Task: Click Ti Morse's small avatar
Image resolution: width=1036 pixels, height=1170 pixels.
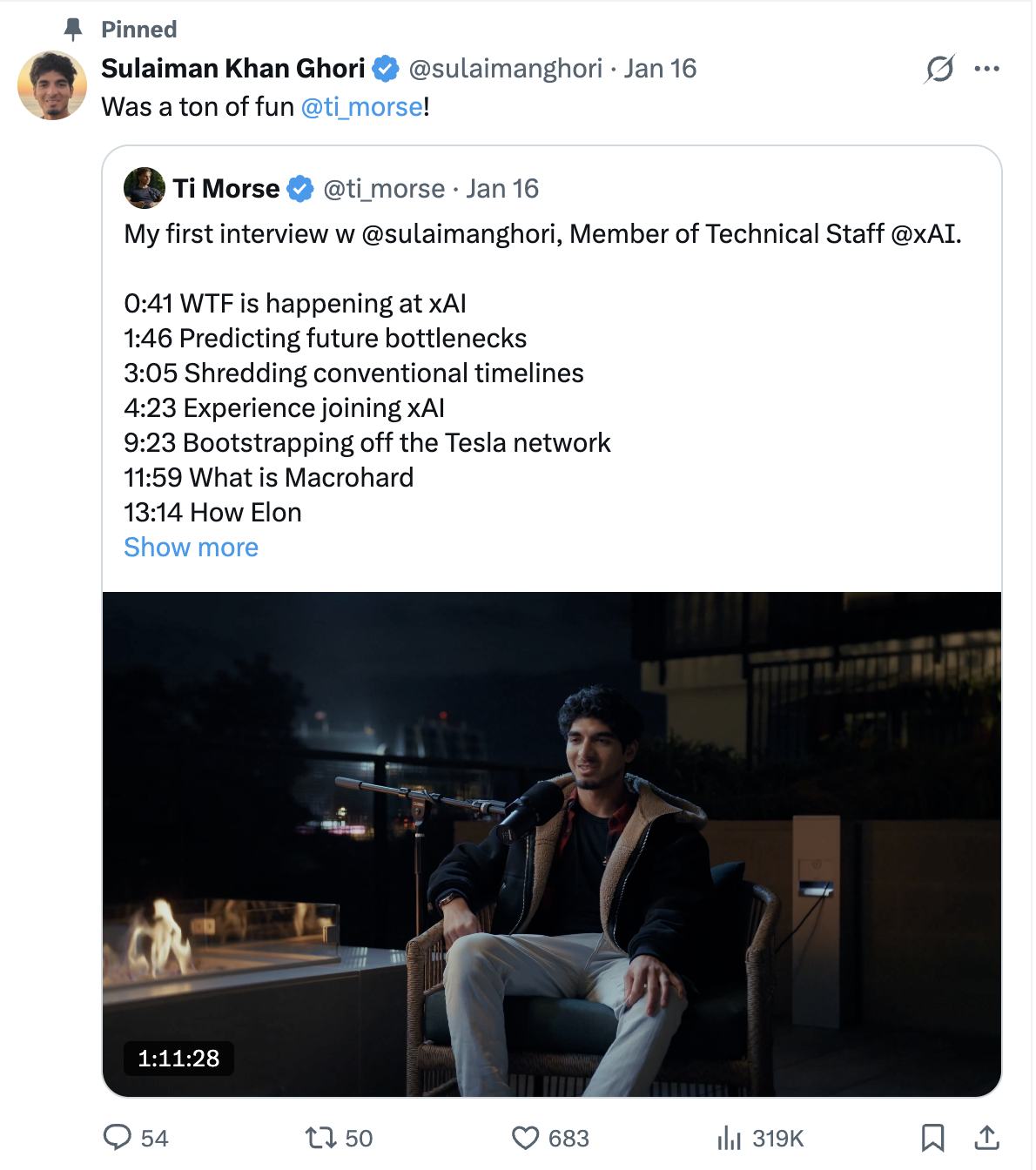Action: (145, 188)
